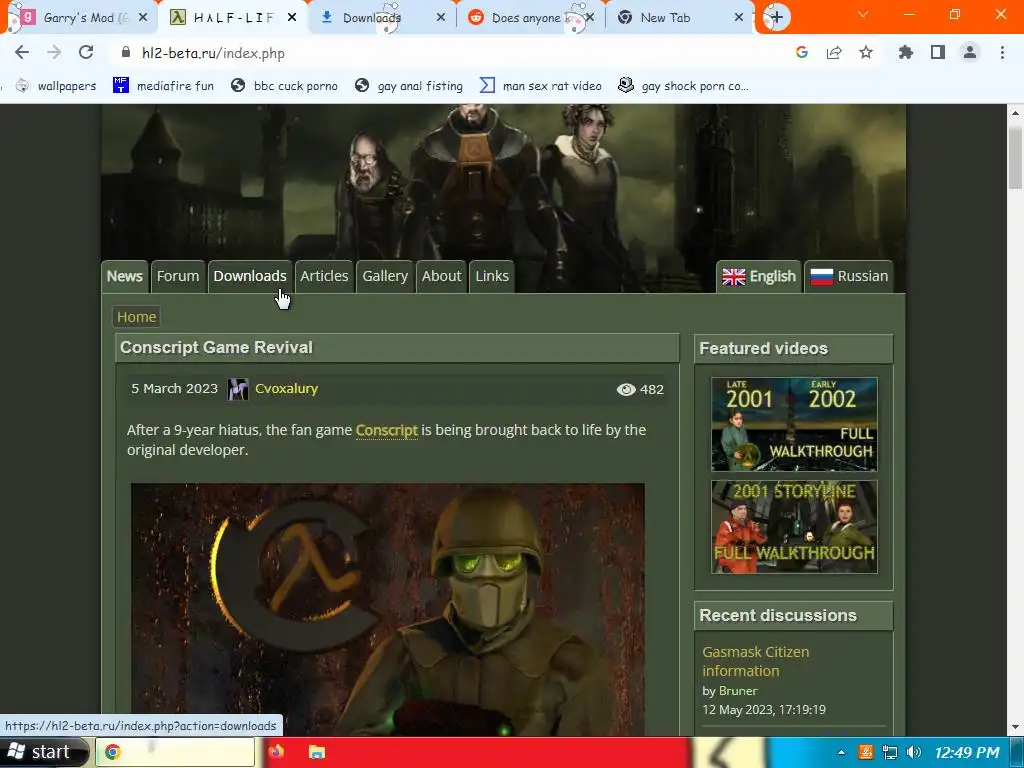
Task: Switch site language to English
Action: pyautogui.click(x=759, y=276)
